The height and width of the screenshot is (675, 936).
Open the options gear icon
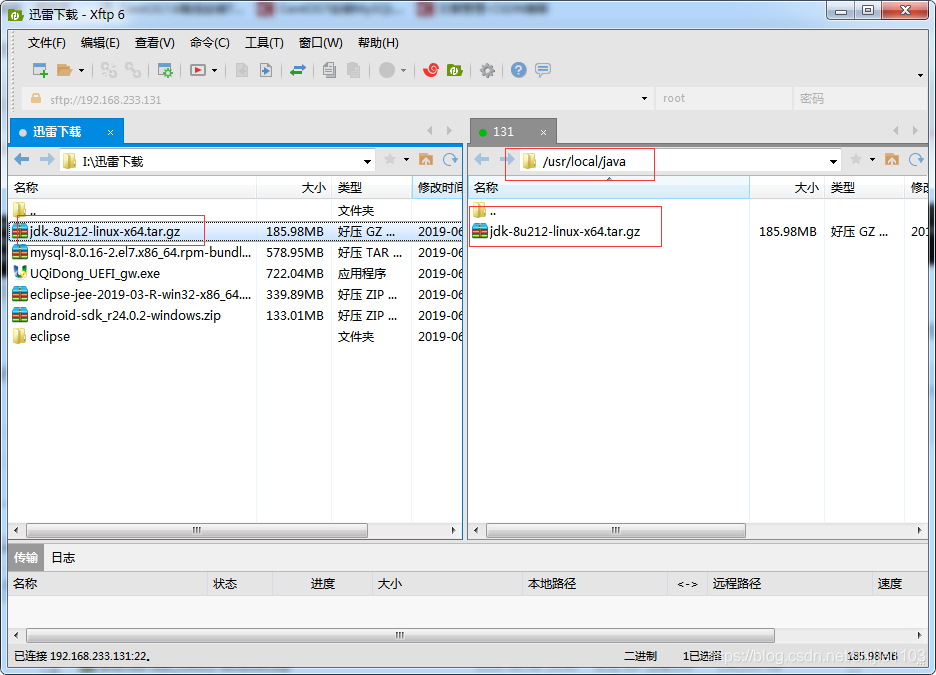tap(487, 70)
